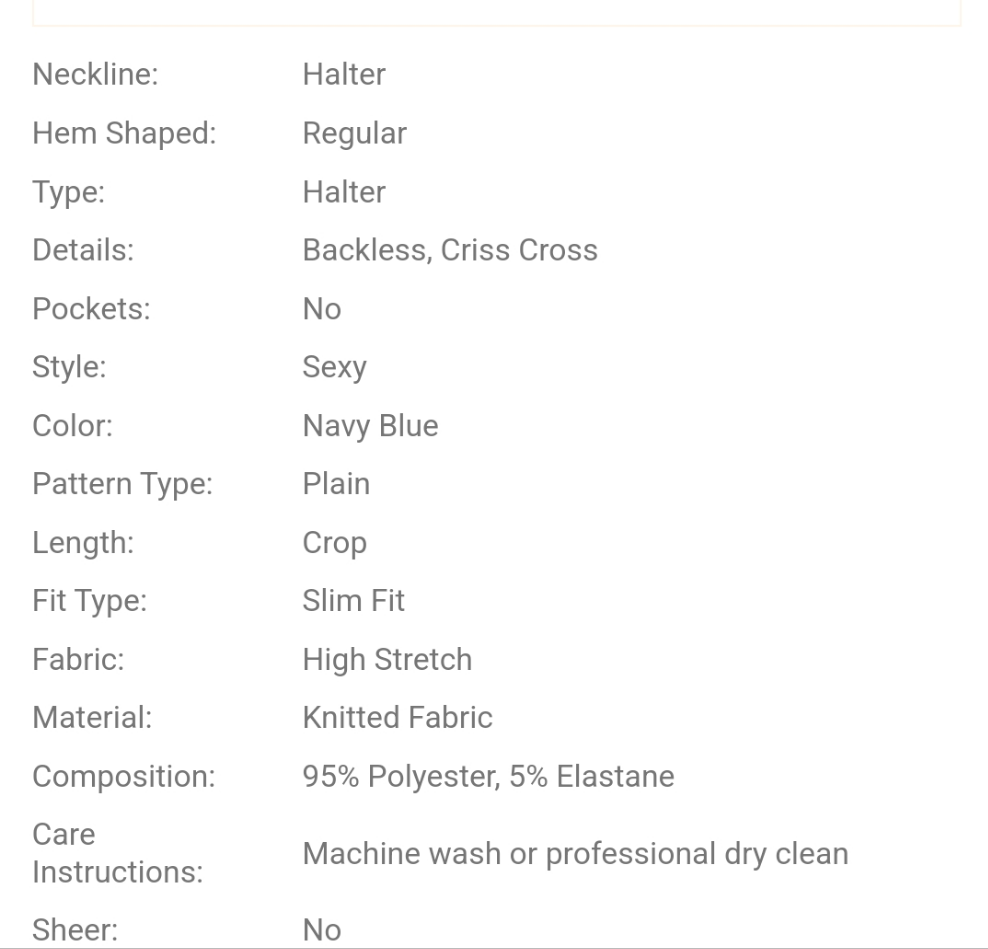Select the Halter value beside Neckline
988x949 pixels.
(344, 75)
